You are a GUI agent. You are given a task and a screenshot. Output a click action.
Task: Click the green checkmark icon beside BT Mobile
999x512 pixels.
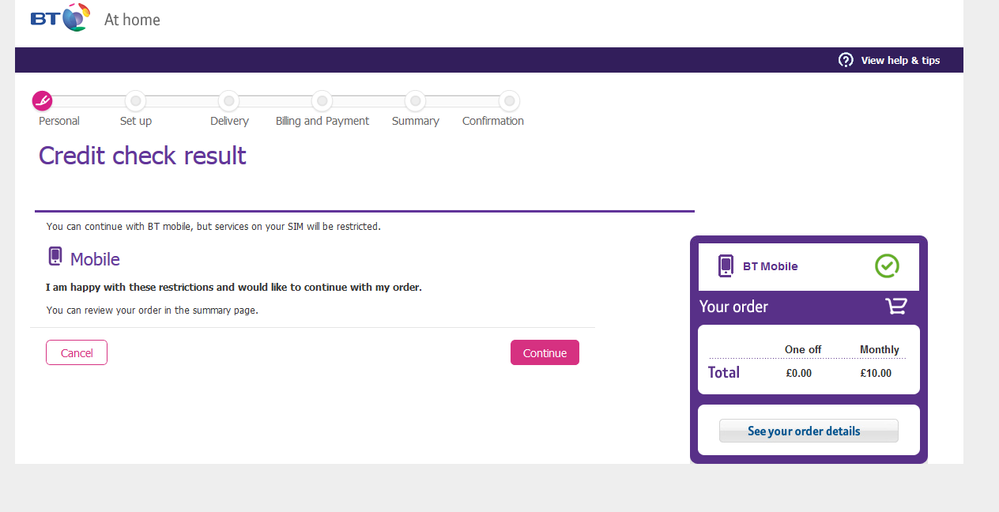(x=886, y=266)
